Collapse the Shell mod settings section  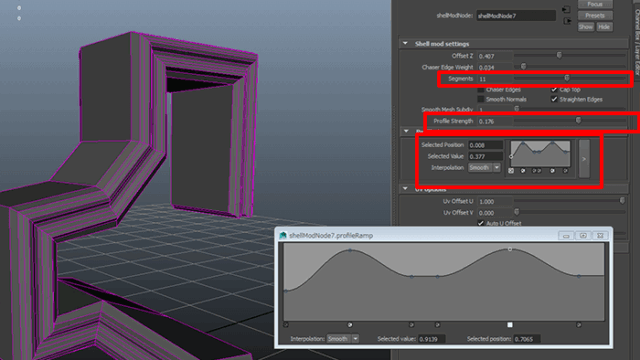tap(405, 43)
